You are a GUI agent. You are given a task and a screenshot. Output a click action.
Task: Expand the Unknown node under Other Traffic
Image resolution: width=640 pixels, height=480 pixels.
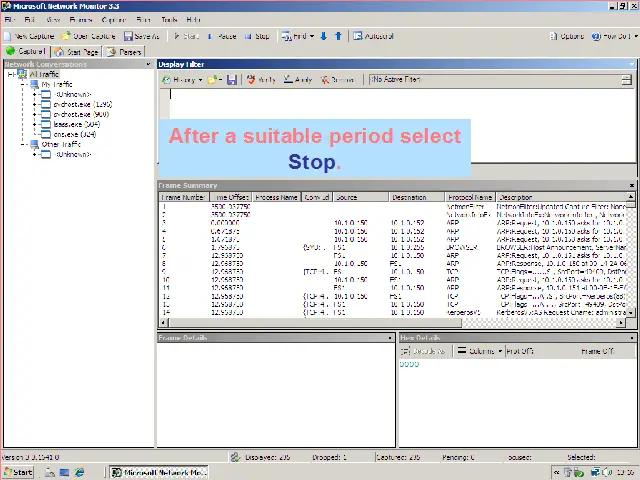pos(35,154)
